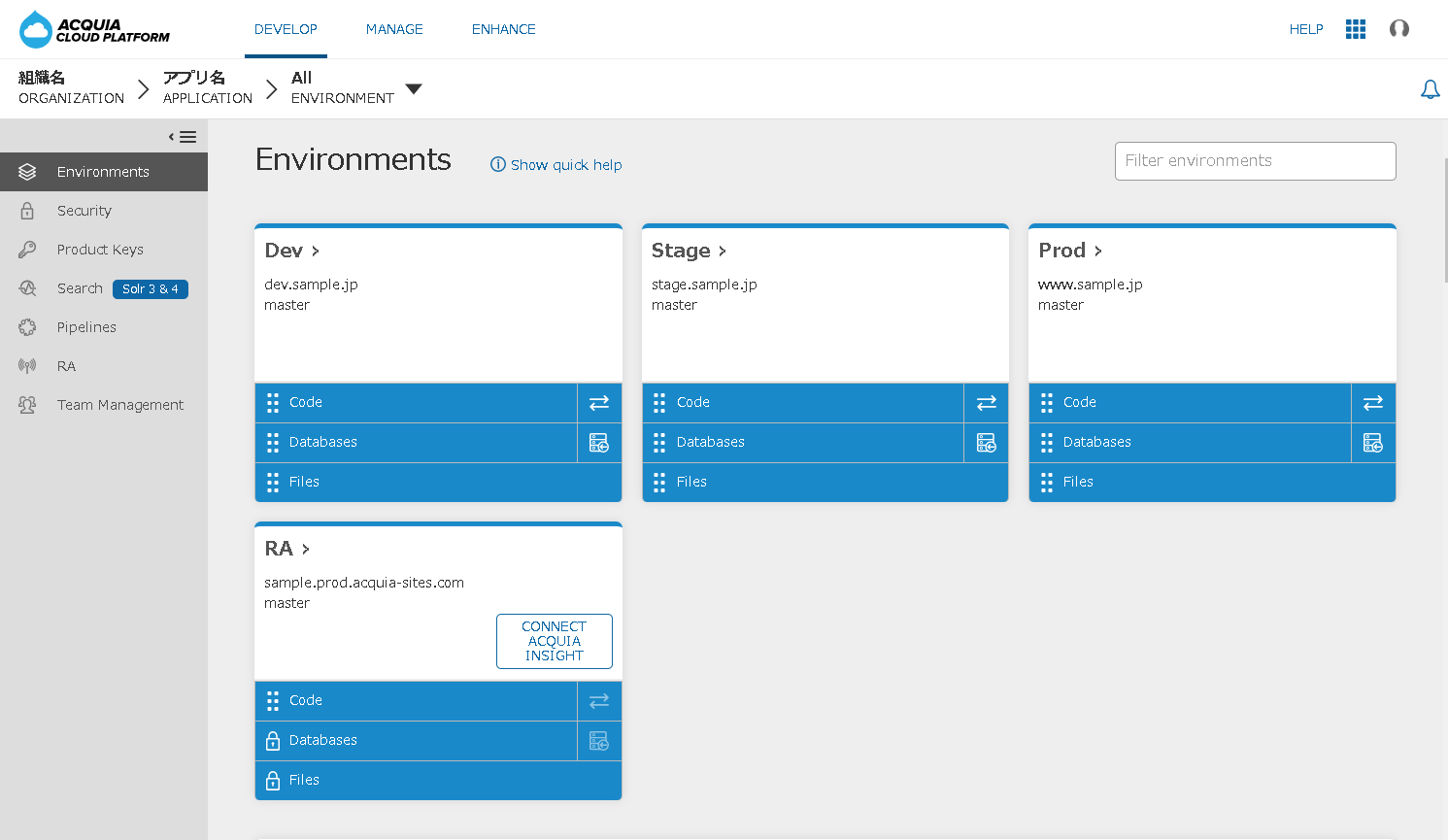Open the notifications bell
1448x840 pixels.
tap(1431, 89)
